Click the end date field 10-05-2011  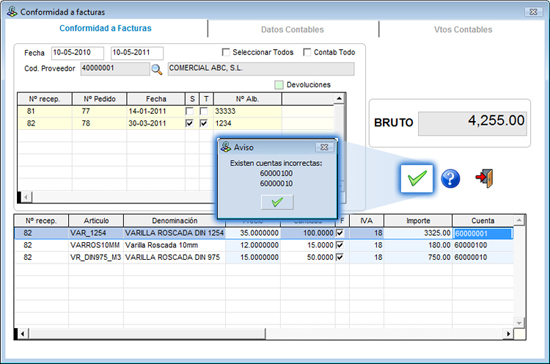point(137,53)
